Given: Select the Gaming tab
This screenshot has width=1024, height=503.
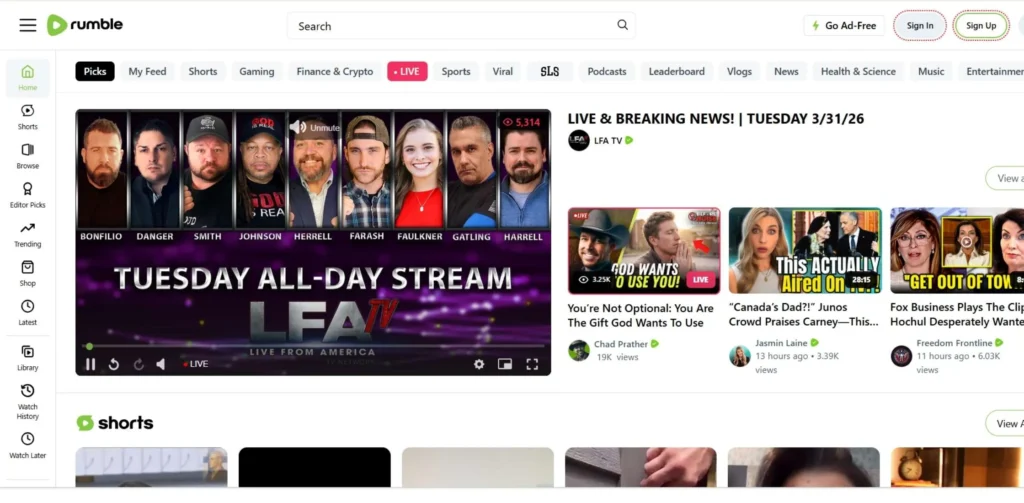Looking at the screenshot, I should [x=257, y=71].
